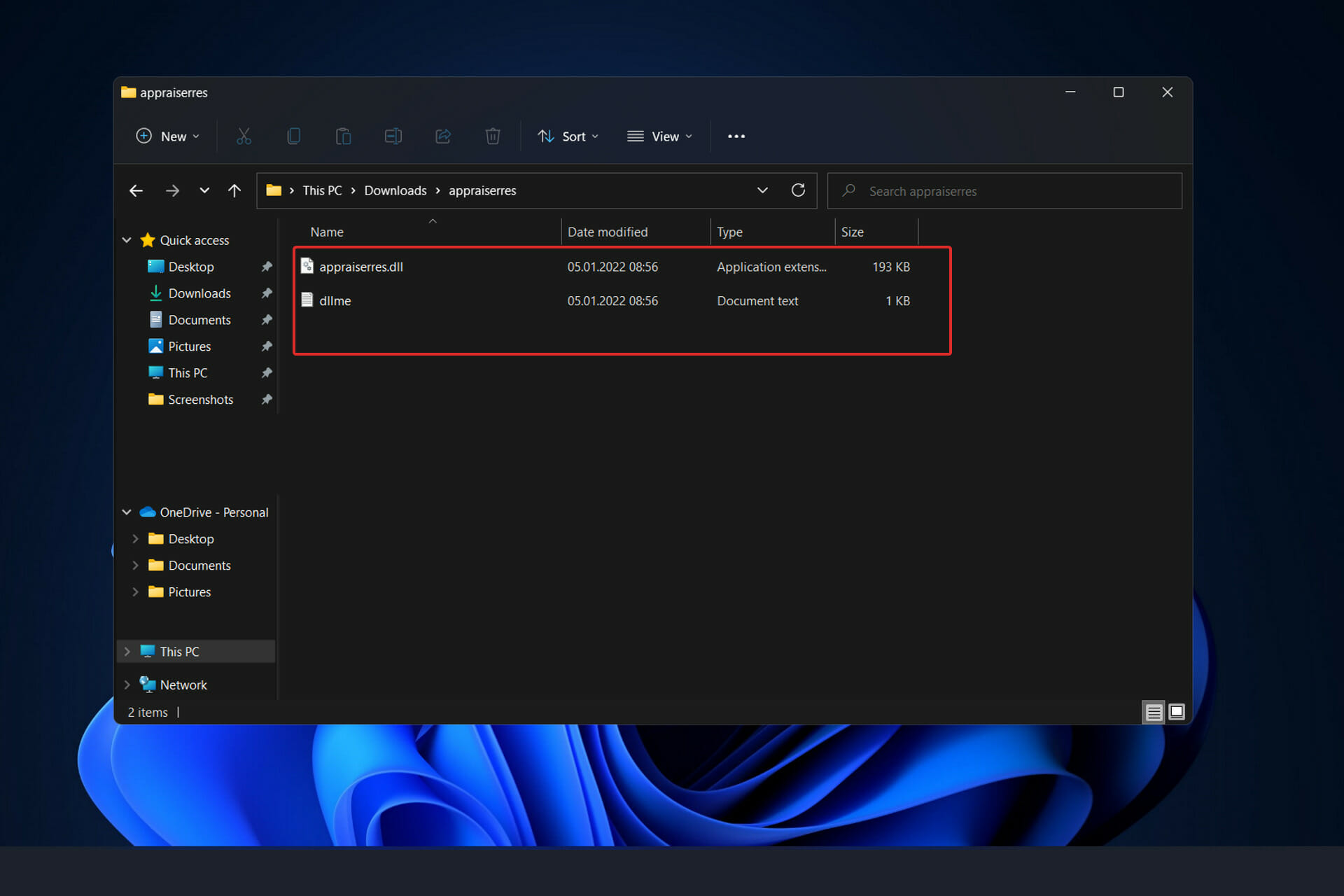Open Screenshots folder in sidebar
The image size is (1344, 896).
pos(201,400)
